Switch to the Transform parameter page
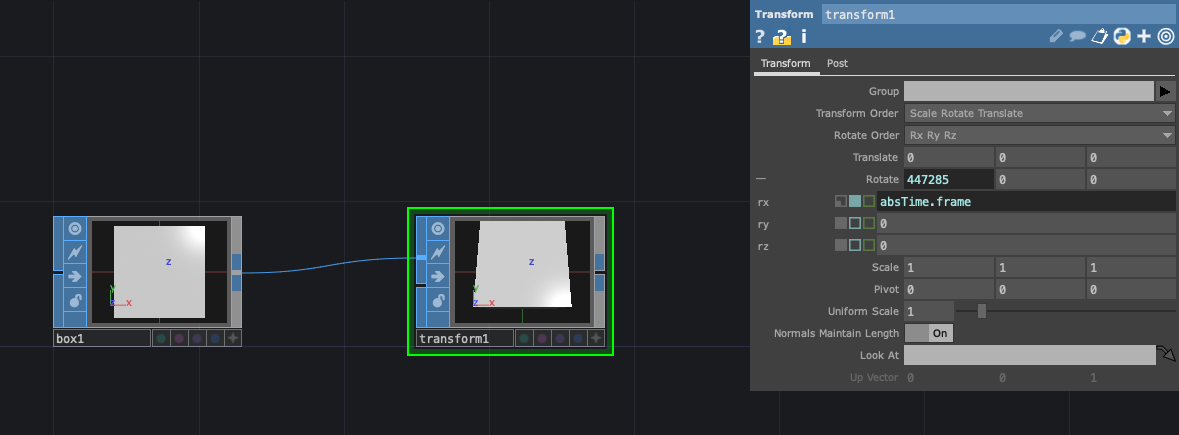Image resolution: width=1179 pixels, height=435 pixels. click(x=786, y=63)
